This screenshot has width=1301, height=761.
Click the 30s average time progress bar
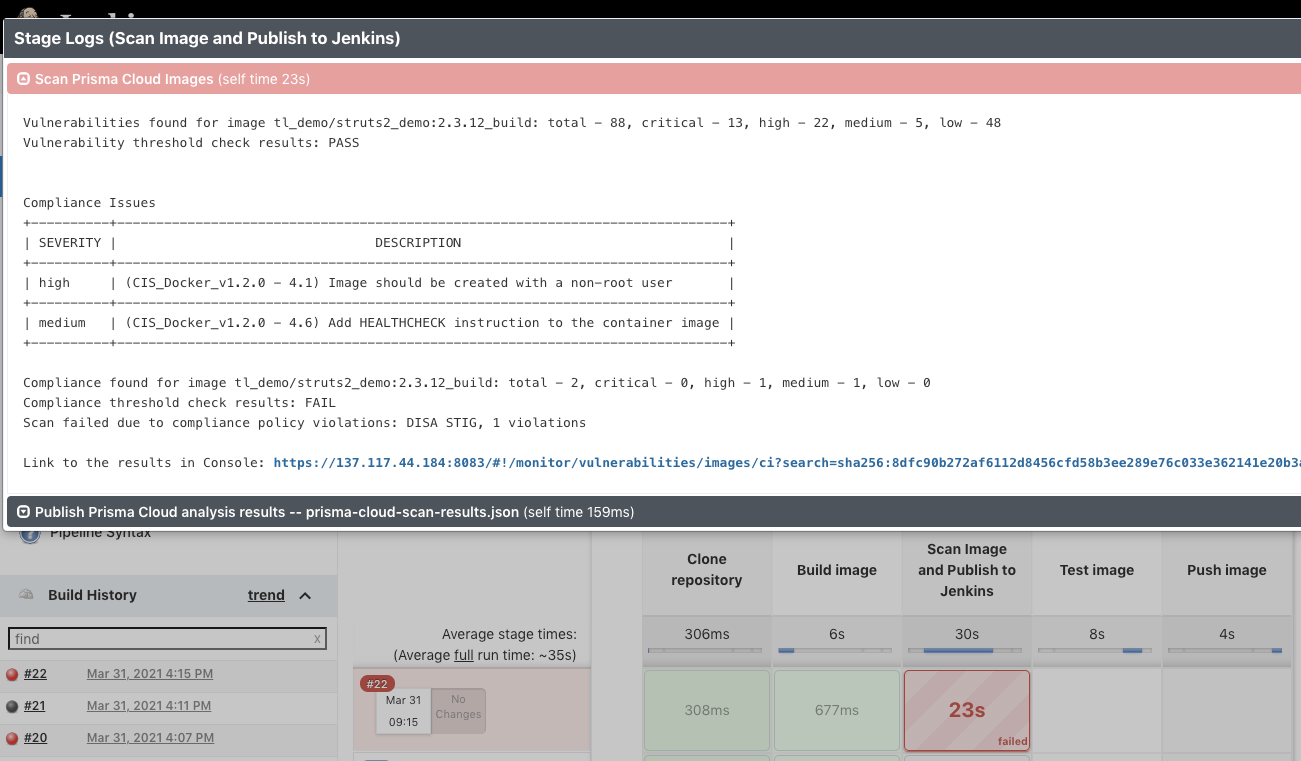[967, 650]
